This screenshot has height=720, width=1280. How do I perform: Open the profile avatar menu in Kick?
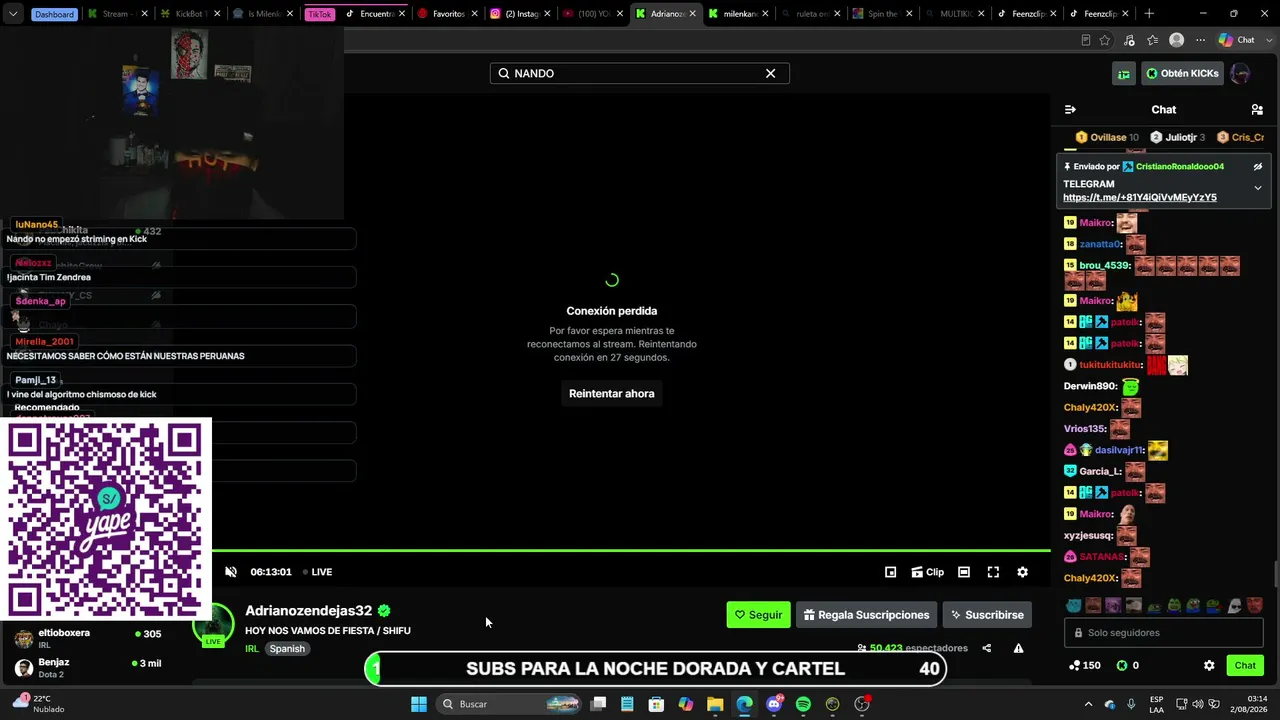pyautogui.click(x=1240, y=73)
